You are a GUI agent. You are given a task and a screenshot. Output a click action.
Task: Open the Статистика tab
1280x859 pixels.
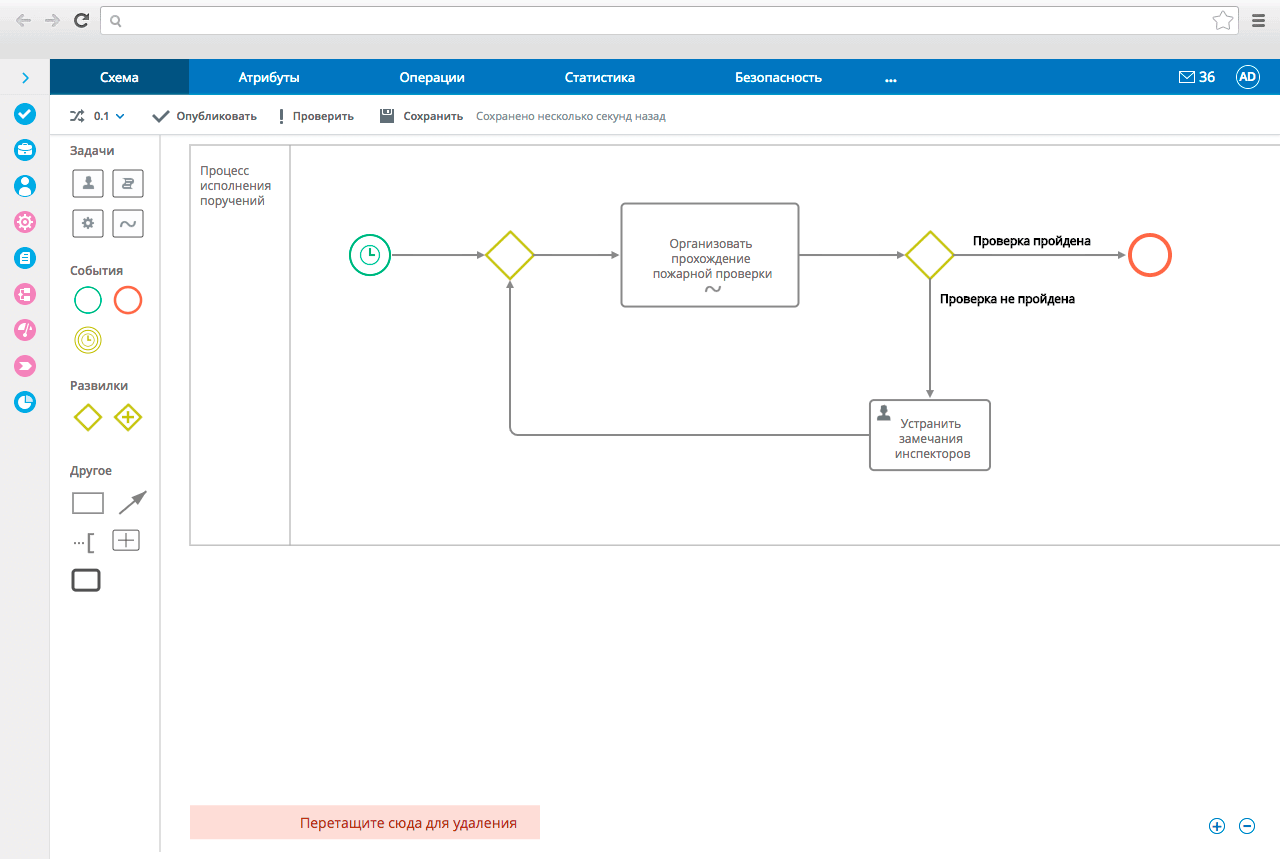[599, 78]
